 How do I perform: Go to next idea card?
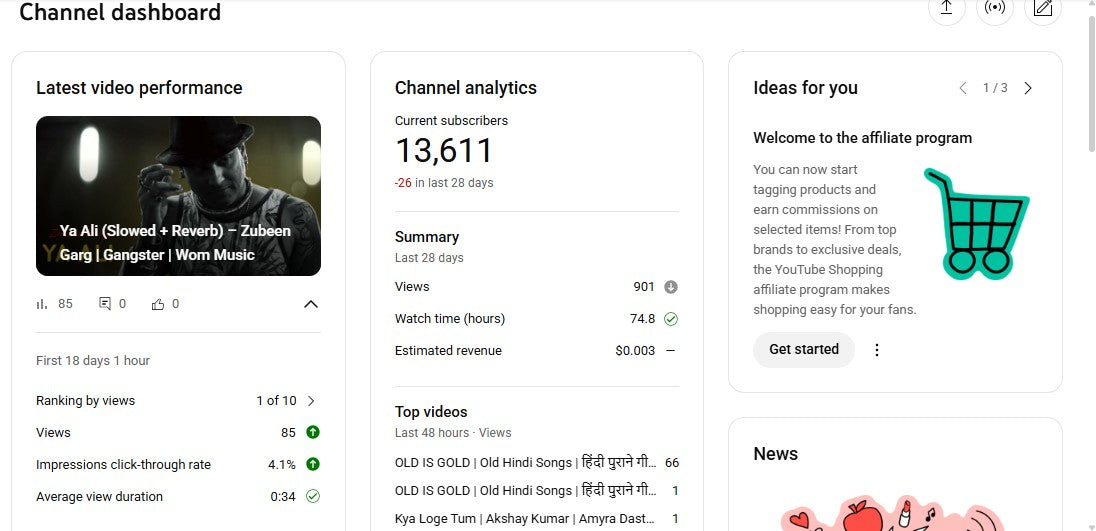point(1028,88)
